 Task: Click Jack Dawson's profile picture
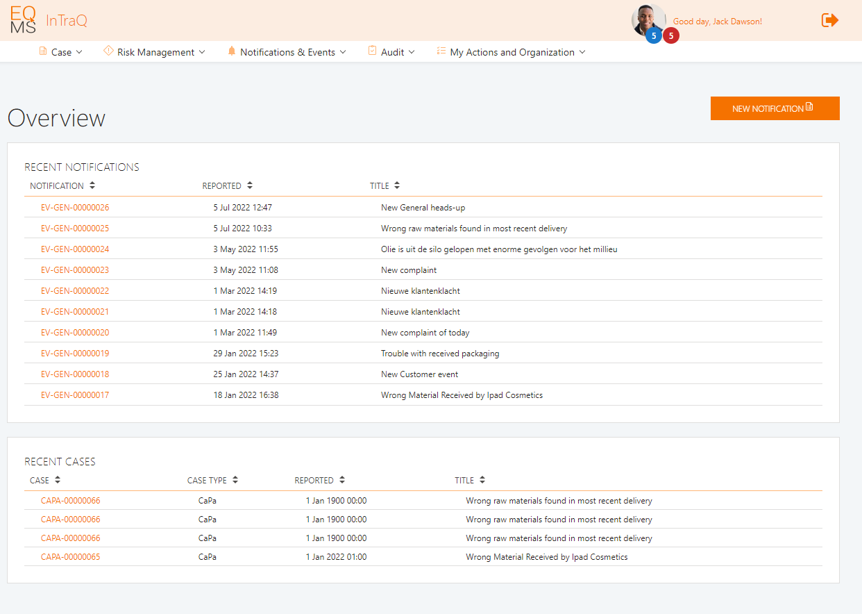(648, 19)
